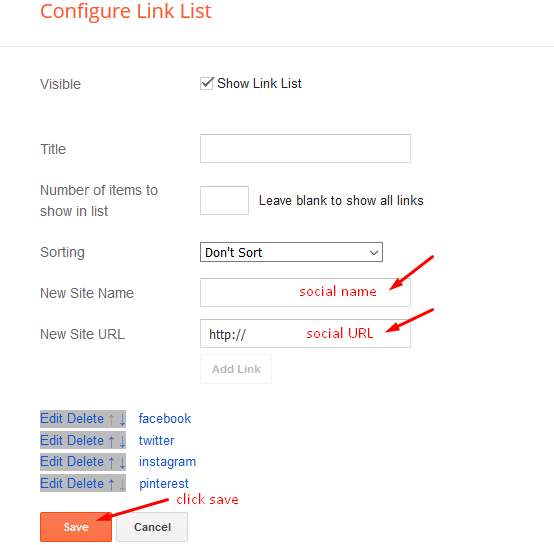
Task: Click the Title input field
Action: tap(305, 148)
